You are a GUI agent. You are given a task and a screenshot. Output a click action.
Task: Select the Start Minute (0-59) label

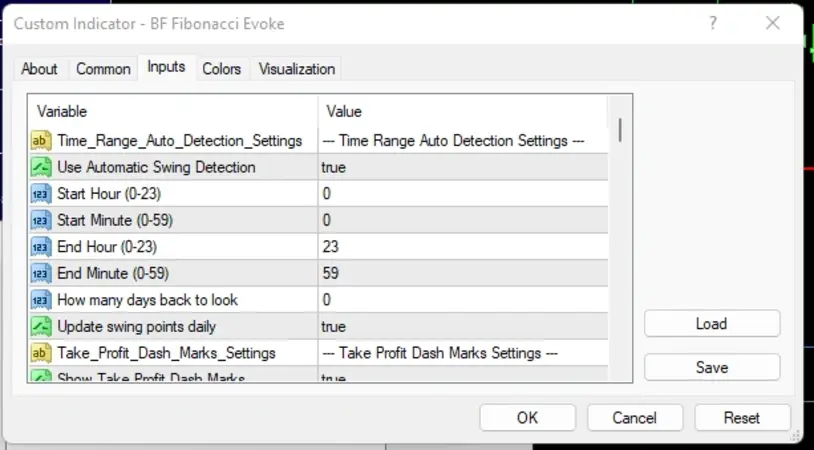tap(115, 220)
